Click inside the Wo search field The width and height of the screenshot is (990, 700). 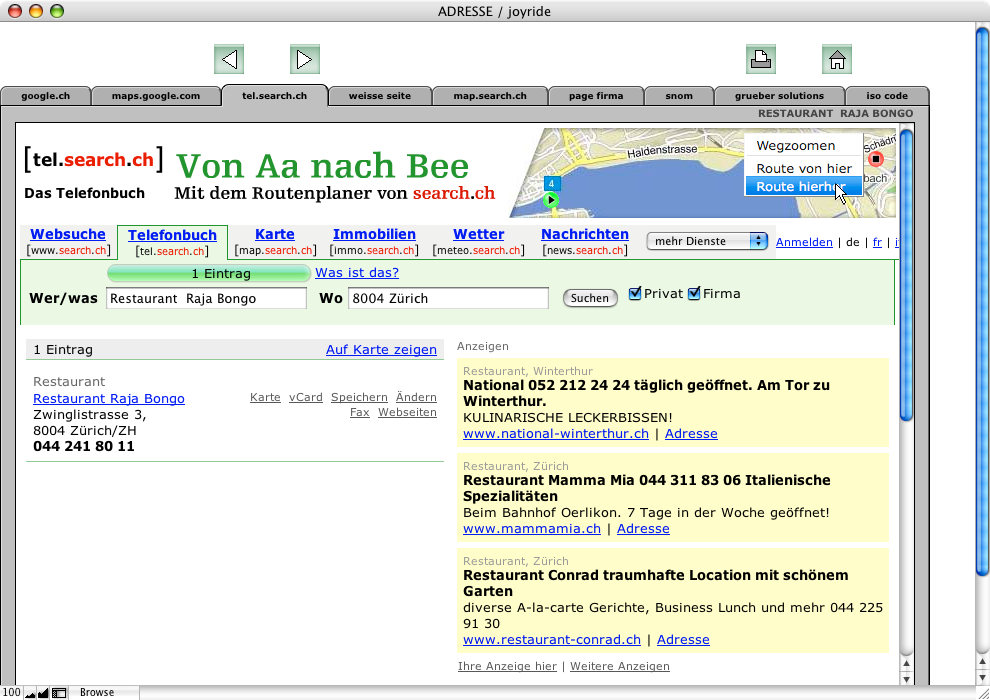click(448, 297)
